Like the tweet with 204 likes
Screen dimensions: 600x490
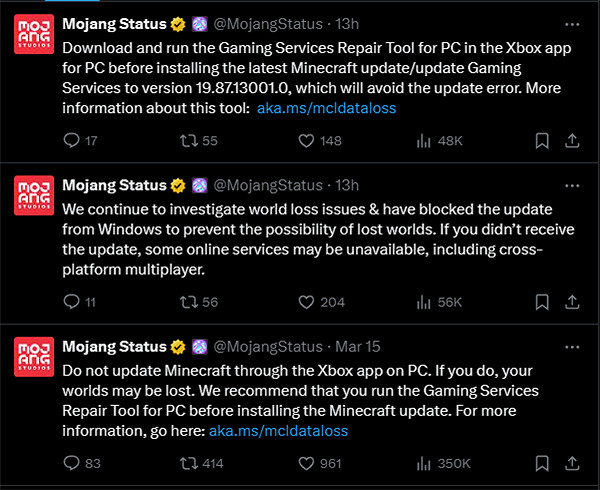point(309,302)
